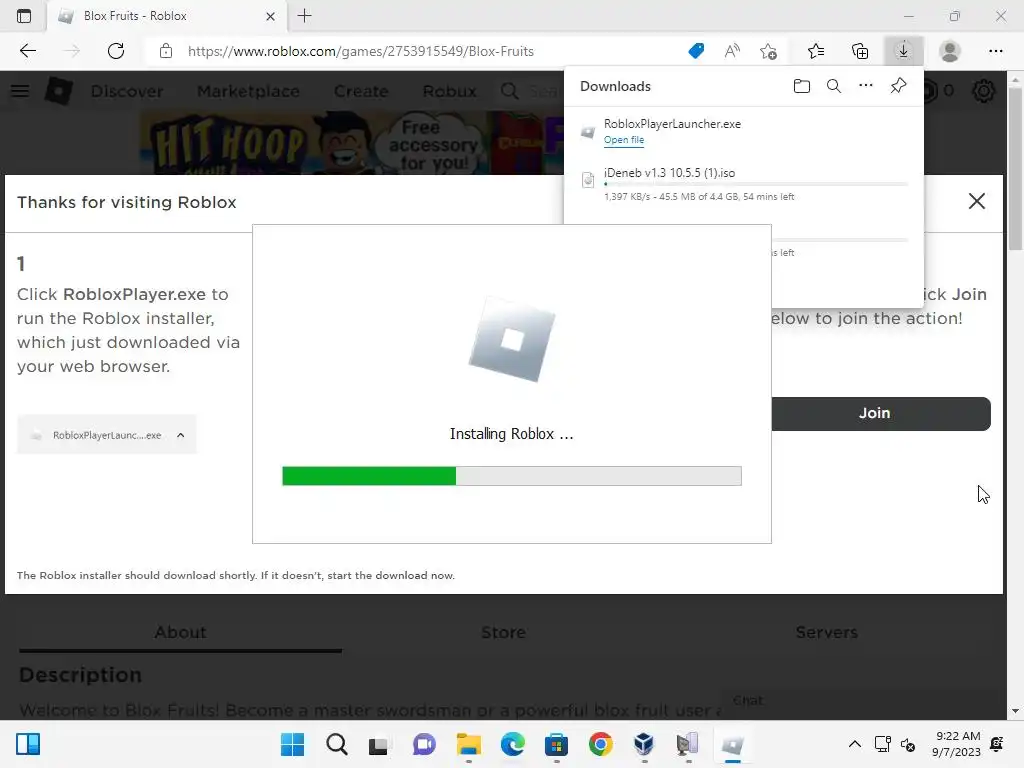
Task: Toggle Read aloud icon in address bar
Action: point(732,51)
